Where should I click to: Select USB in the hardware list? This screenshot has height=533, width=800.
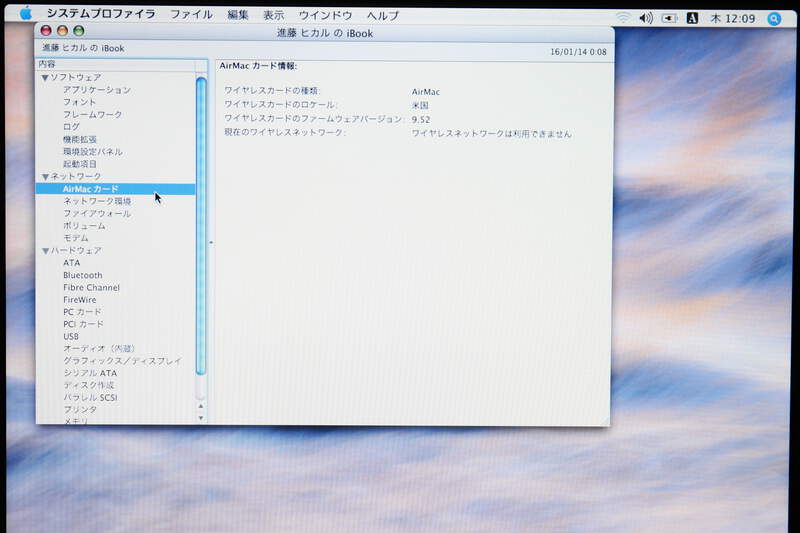click(x=71, y=336)
